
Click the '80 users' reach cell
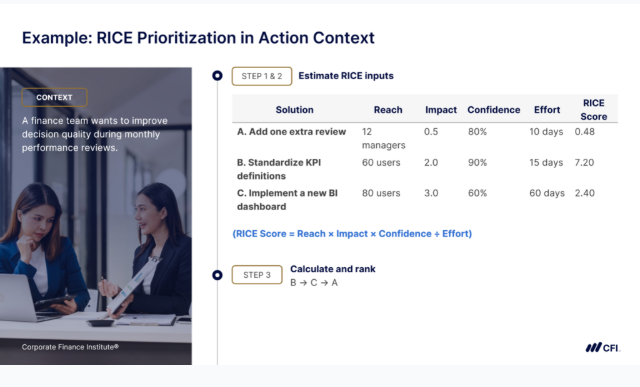[381, 193]
